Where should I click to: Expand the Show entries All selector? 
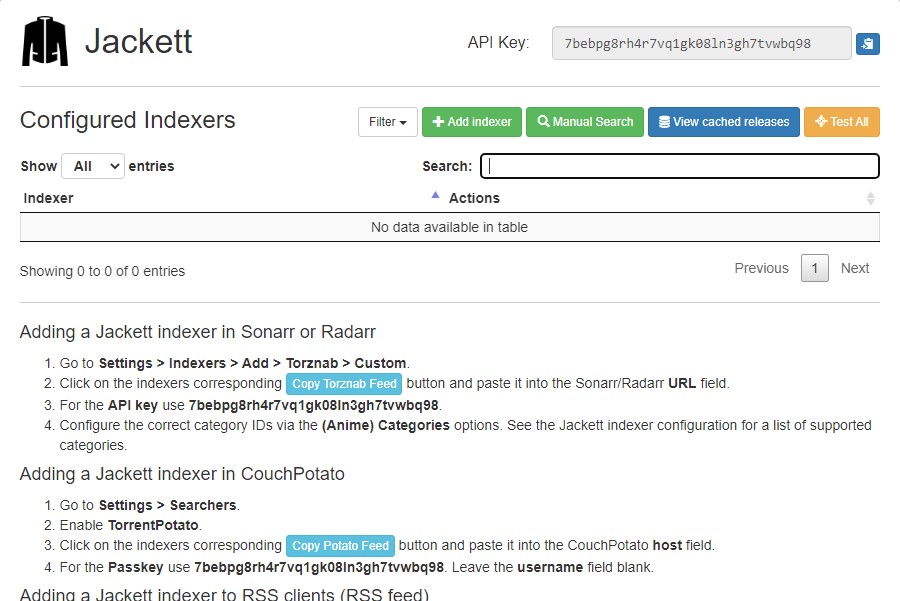pos(93,166)
